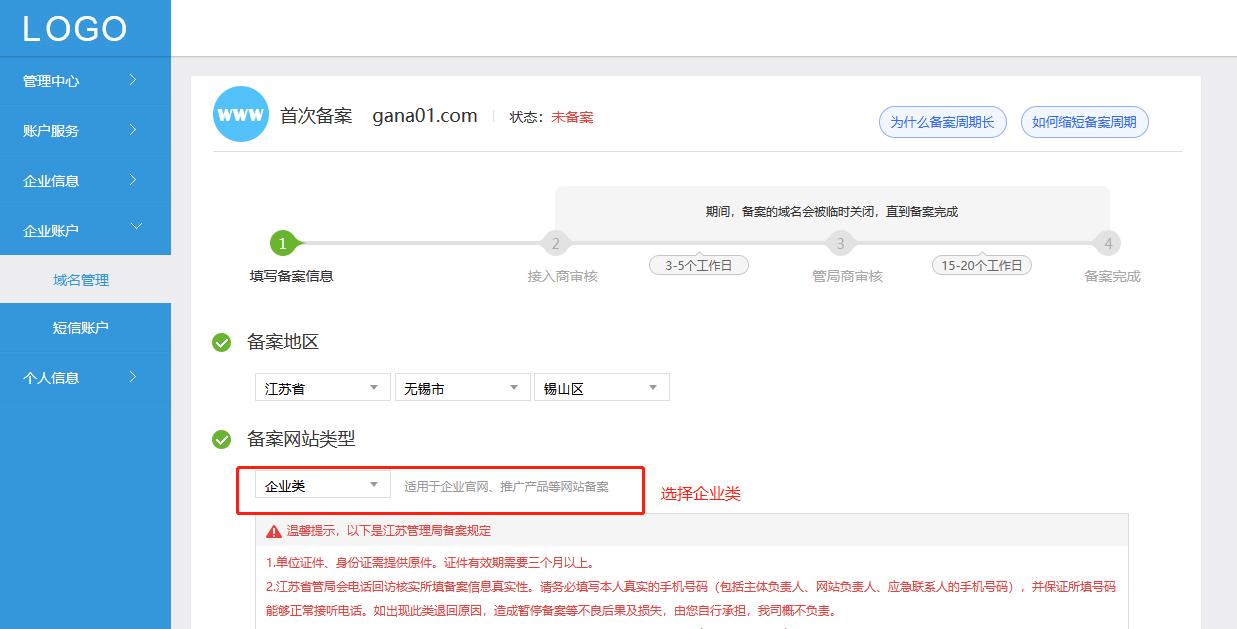This screenshot has height=629, width=1237.
Task: Open the 江苏省 province dropdown
Action: pos(320,387)
